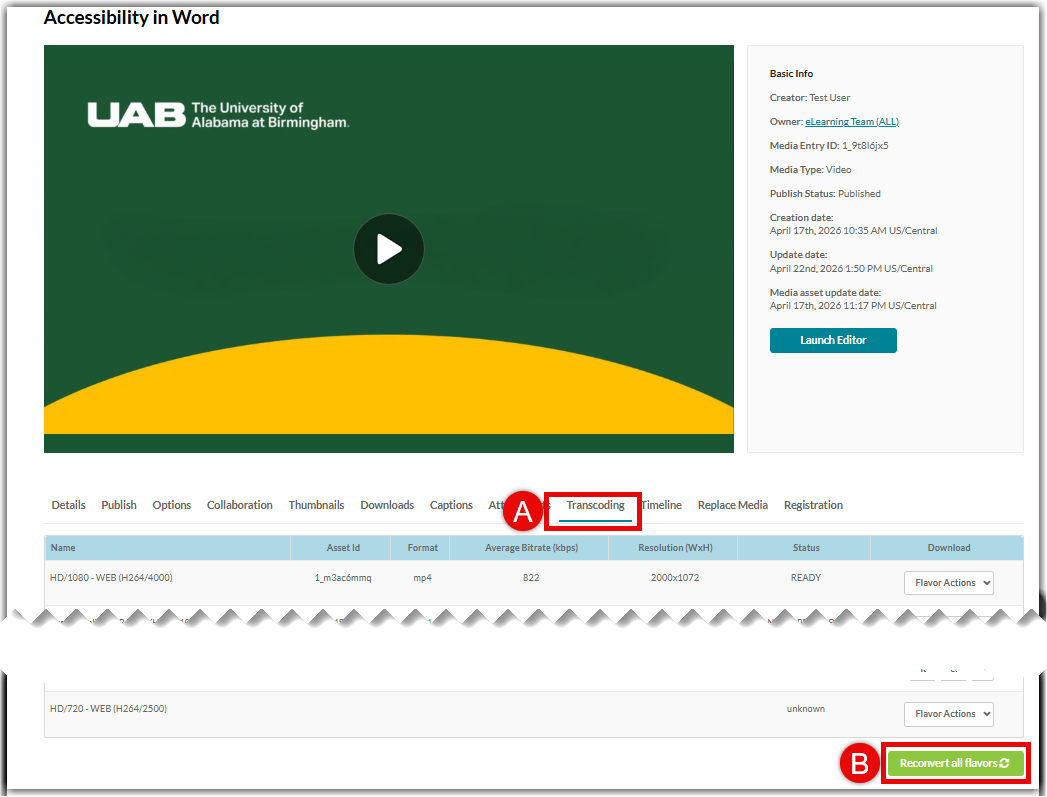The image size is (1047, 797).
Task: Go to the Thumbnails tab
Action: 317,505
